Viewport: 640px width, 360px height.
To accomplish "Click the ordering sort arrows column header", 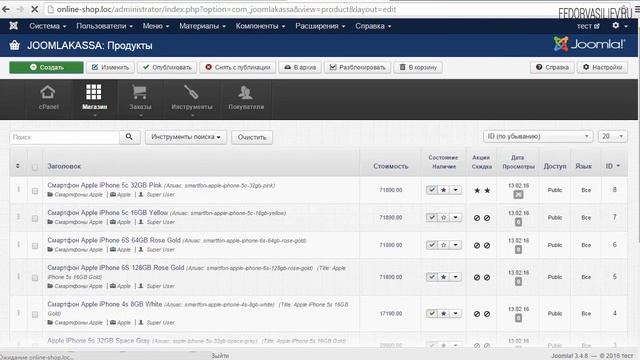I will pyautogui.click(x=18, y=166).
